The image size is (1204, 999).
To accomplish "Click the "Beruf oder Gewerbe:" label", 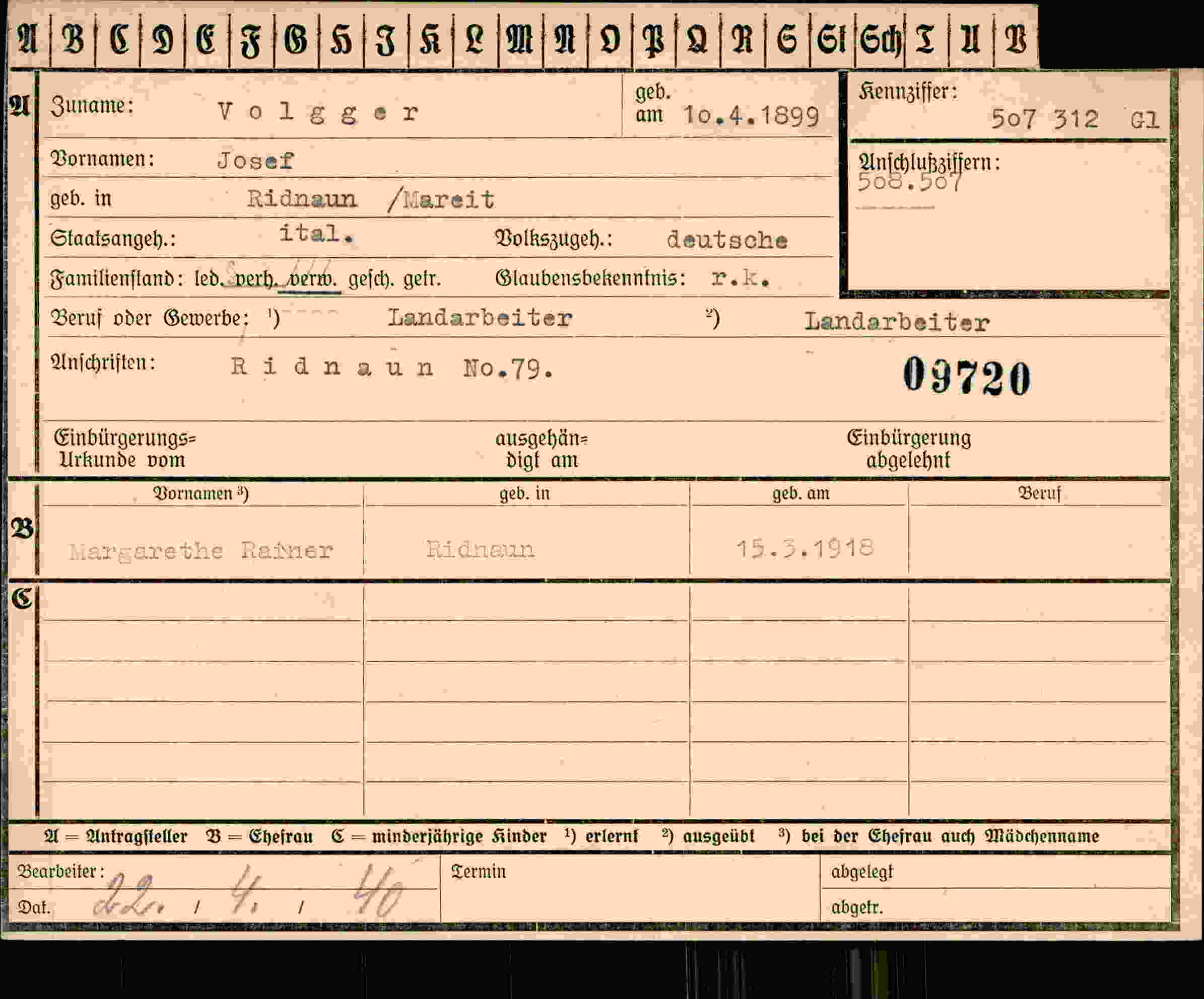I will click(x=150, y=318).
